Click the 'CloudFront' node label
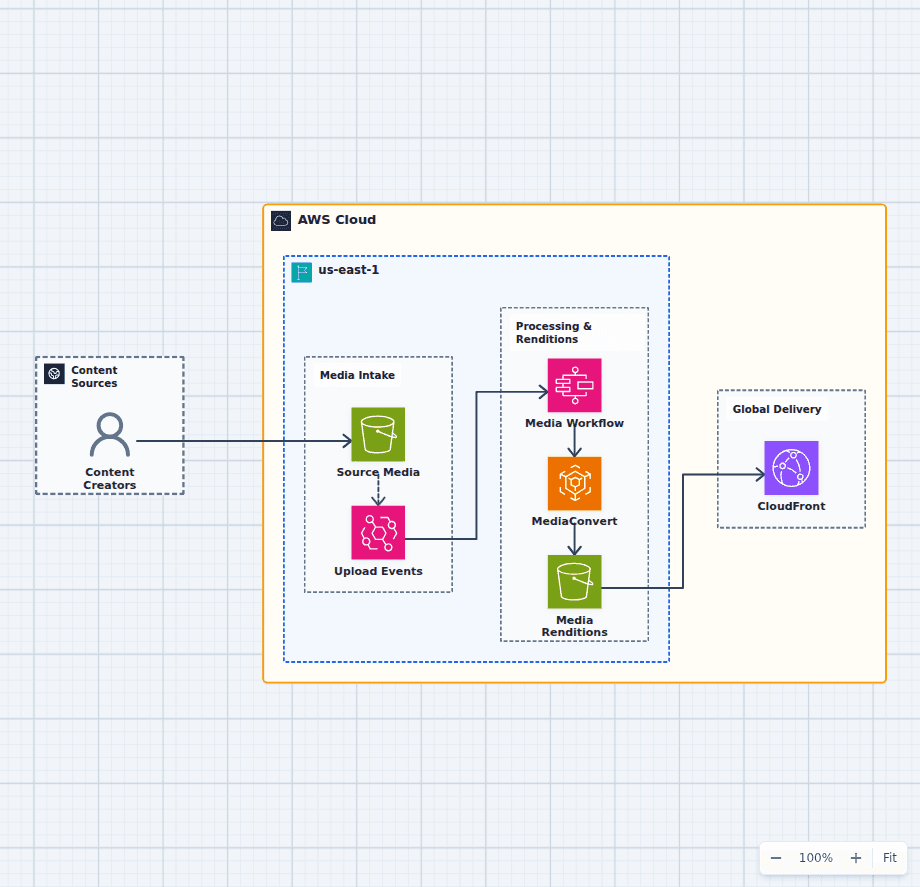The image size is (920, 887). tap(791, 506)
